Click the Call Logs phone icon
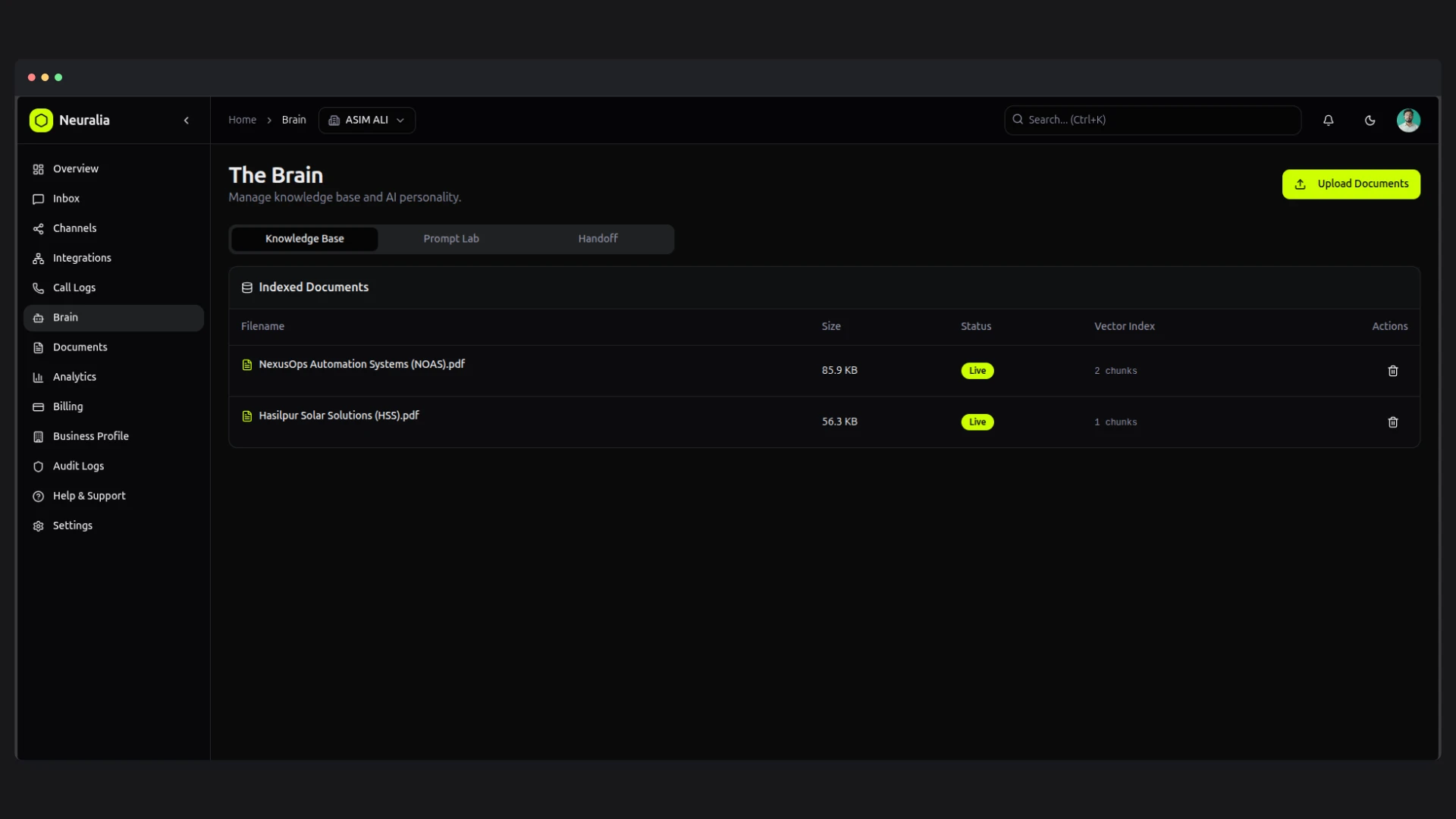 (x=38, y=288)
